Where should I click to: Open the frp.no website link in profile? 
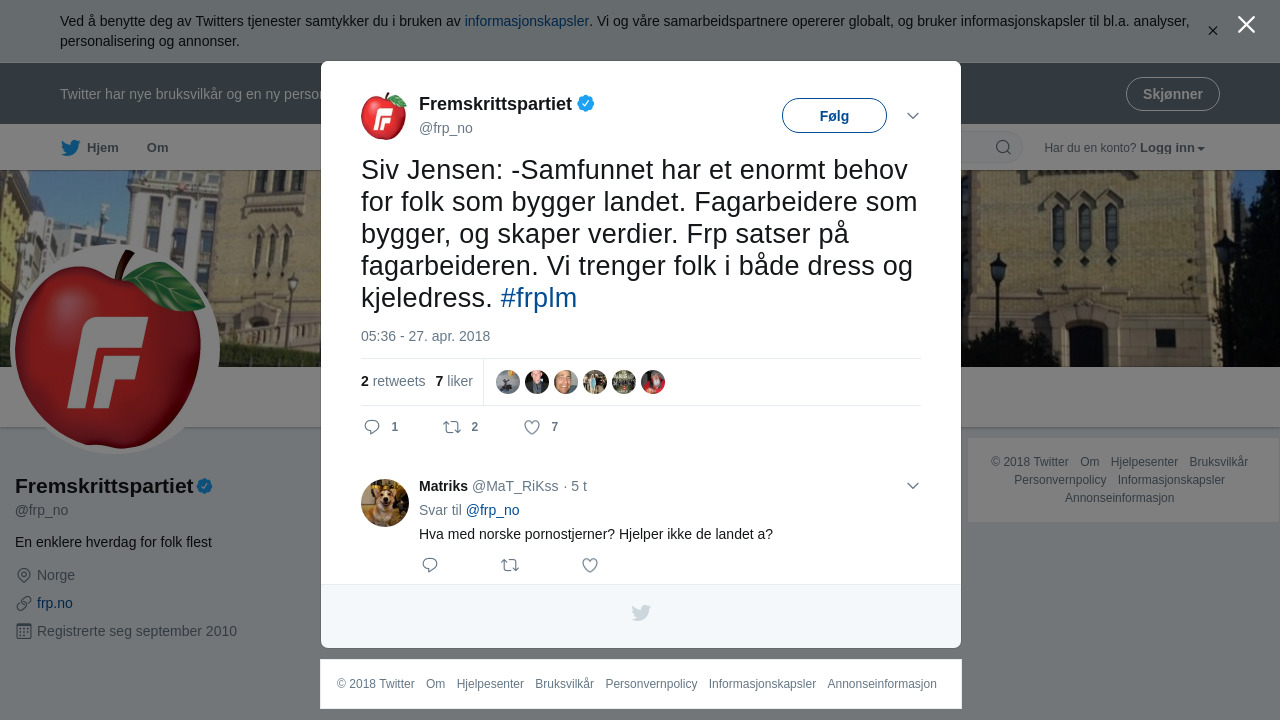tap(55, 603)
